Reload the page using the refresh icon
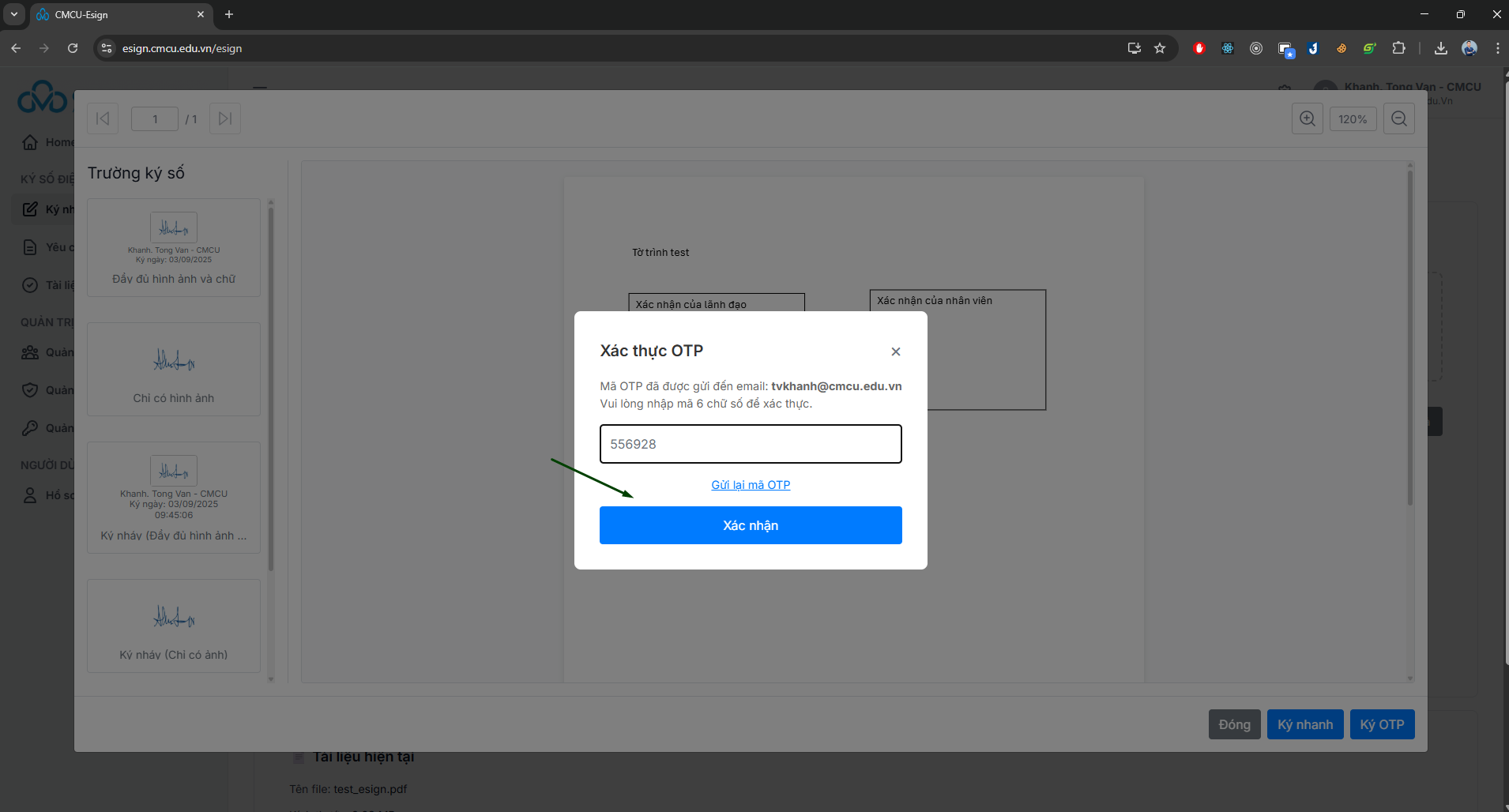 click(73, 48)
